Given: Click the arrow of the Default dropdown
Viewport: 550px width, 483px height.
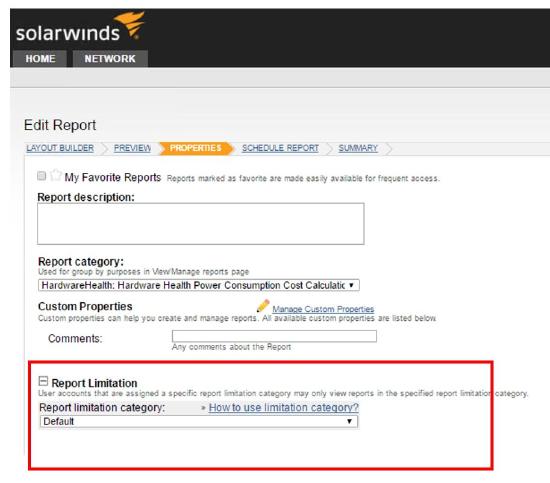Looking at the screenshot, I should point(349,421).
